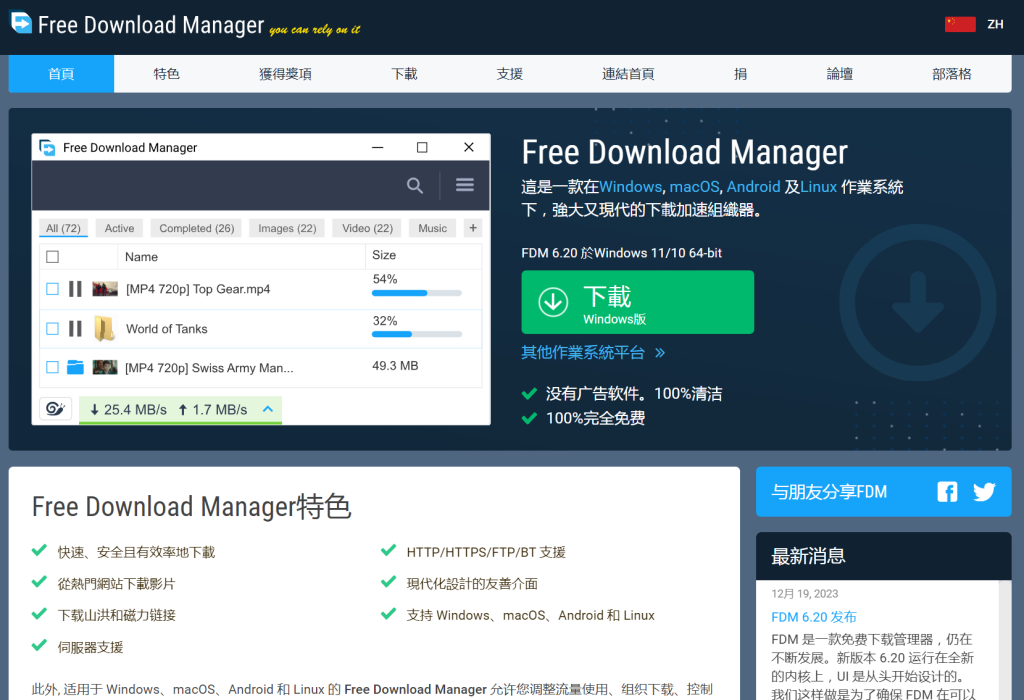The width and height of the screenshot is (1024, 700).
Task: Open the 特色 navigation menu item
Action: [x=166, y=73]
